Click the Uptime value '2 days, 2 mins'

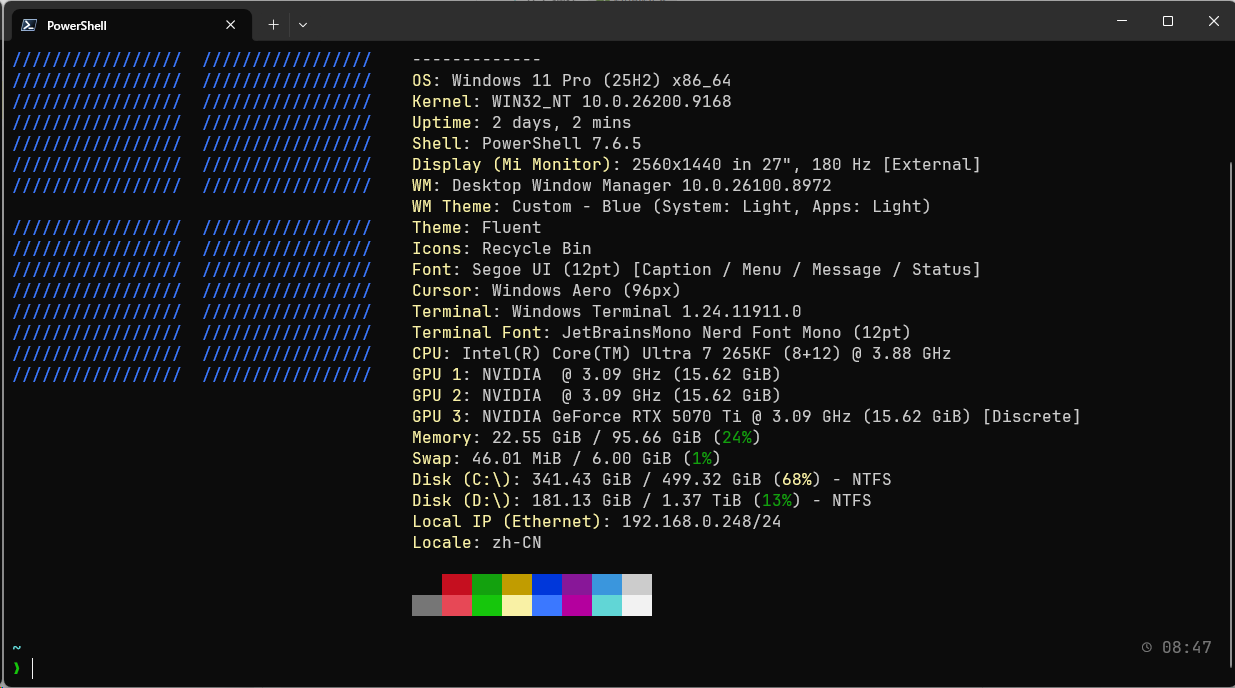562,123
